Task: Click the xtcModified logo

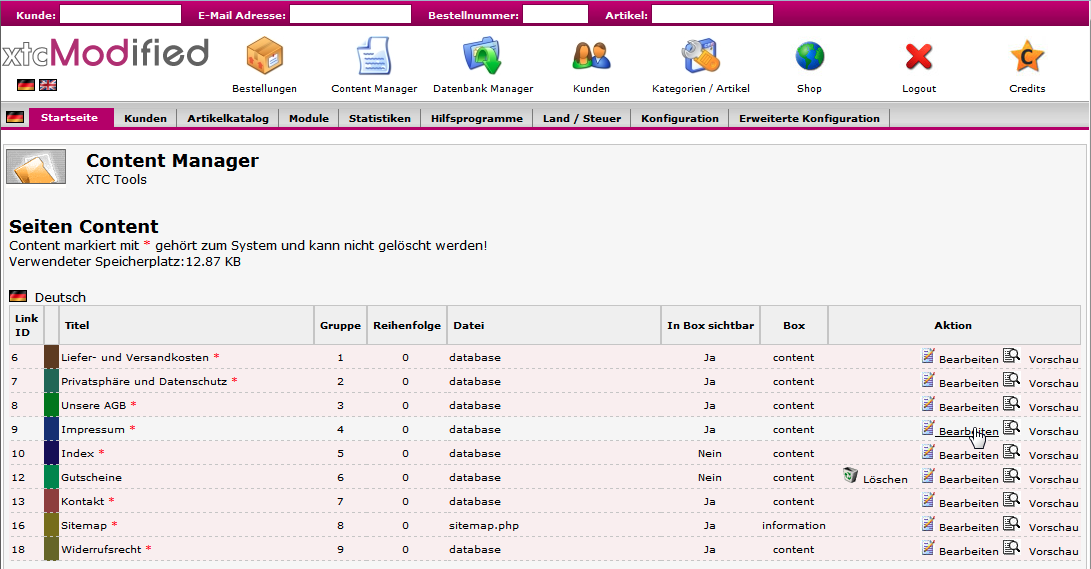Action: tap(105, 53)
